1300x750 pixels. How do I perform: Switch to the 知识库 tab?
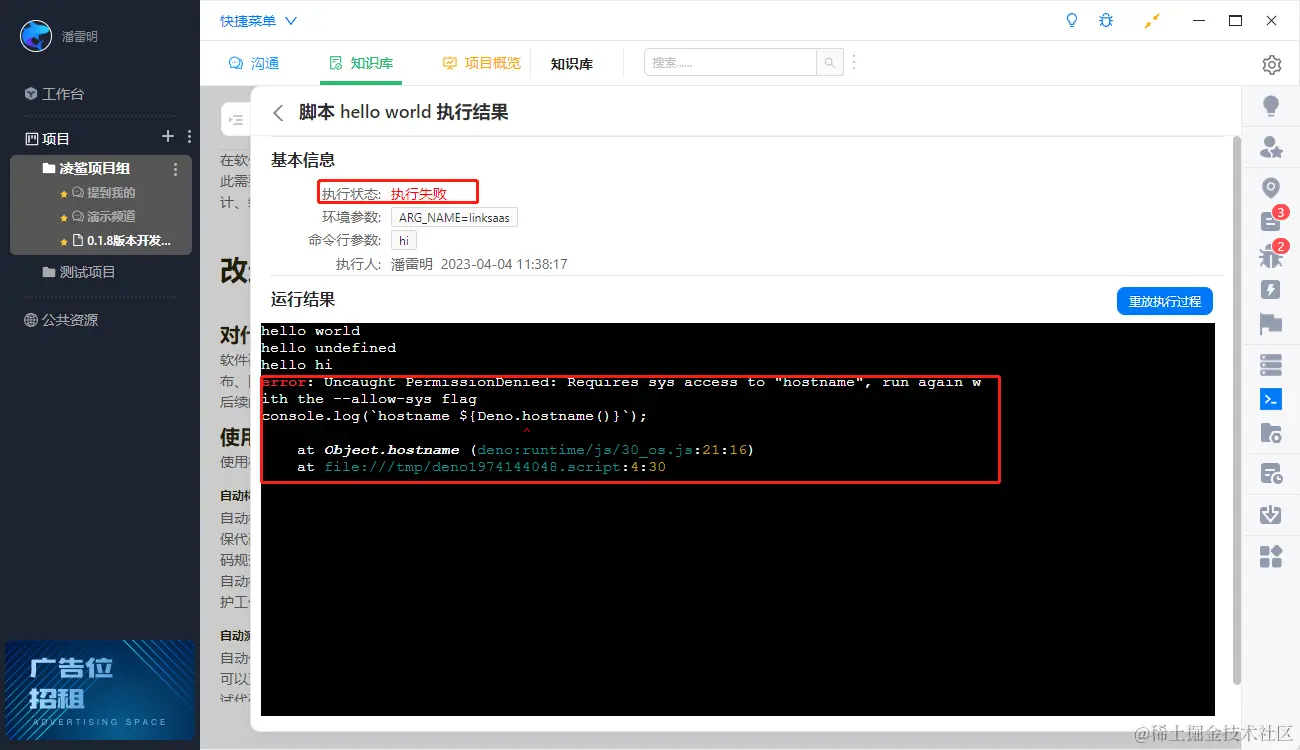361,63
